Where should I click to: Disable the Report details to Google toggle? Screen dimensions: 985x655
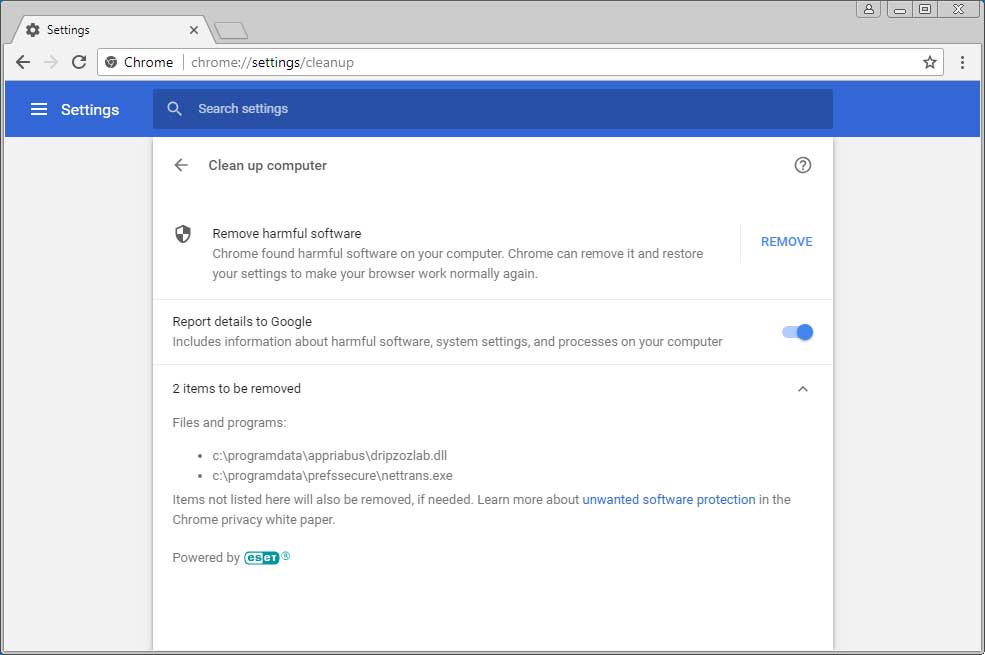click(x=798, y=332)
